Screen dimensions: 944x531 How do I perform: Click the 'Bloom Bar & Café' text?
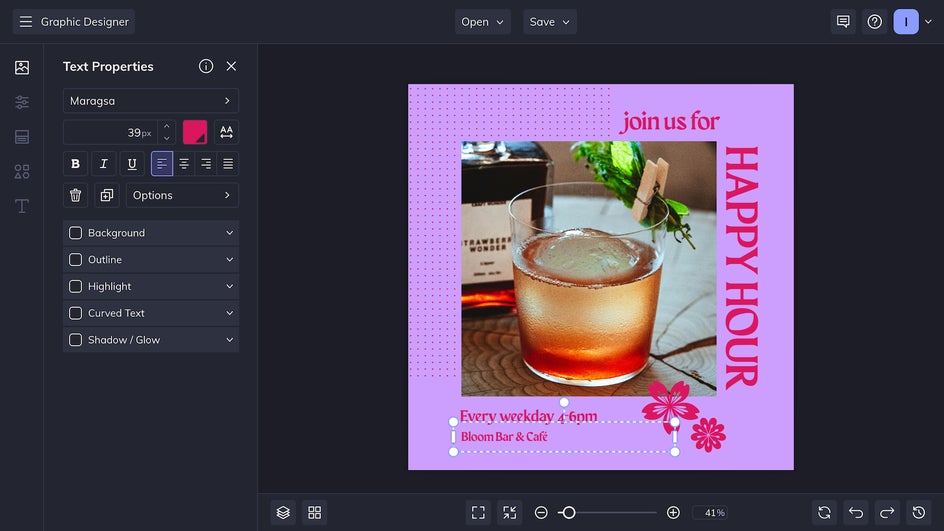coord(504,436)
